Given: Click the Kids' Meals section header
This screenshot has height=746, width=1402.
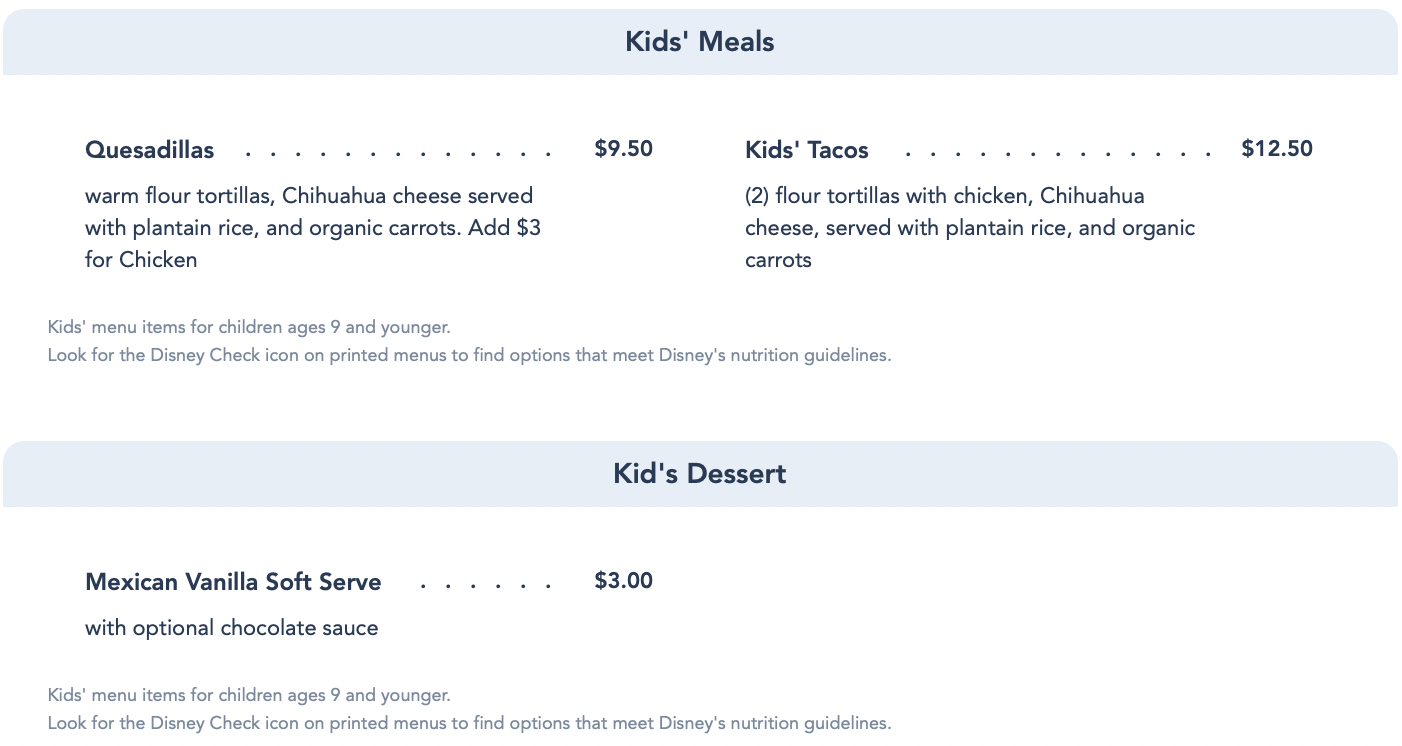Looking at the screenshot, I should (x=699, y=42).
